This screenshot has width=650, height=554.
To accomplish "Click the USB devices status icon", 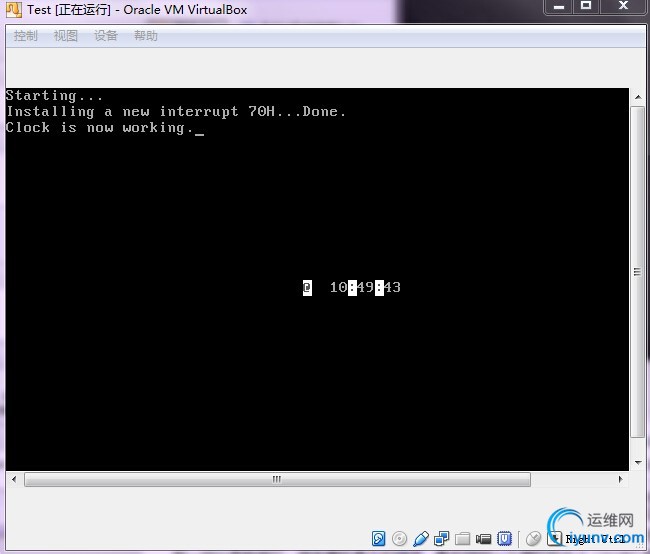I will click(420, 538).
